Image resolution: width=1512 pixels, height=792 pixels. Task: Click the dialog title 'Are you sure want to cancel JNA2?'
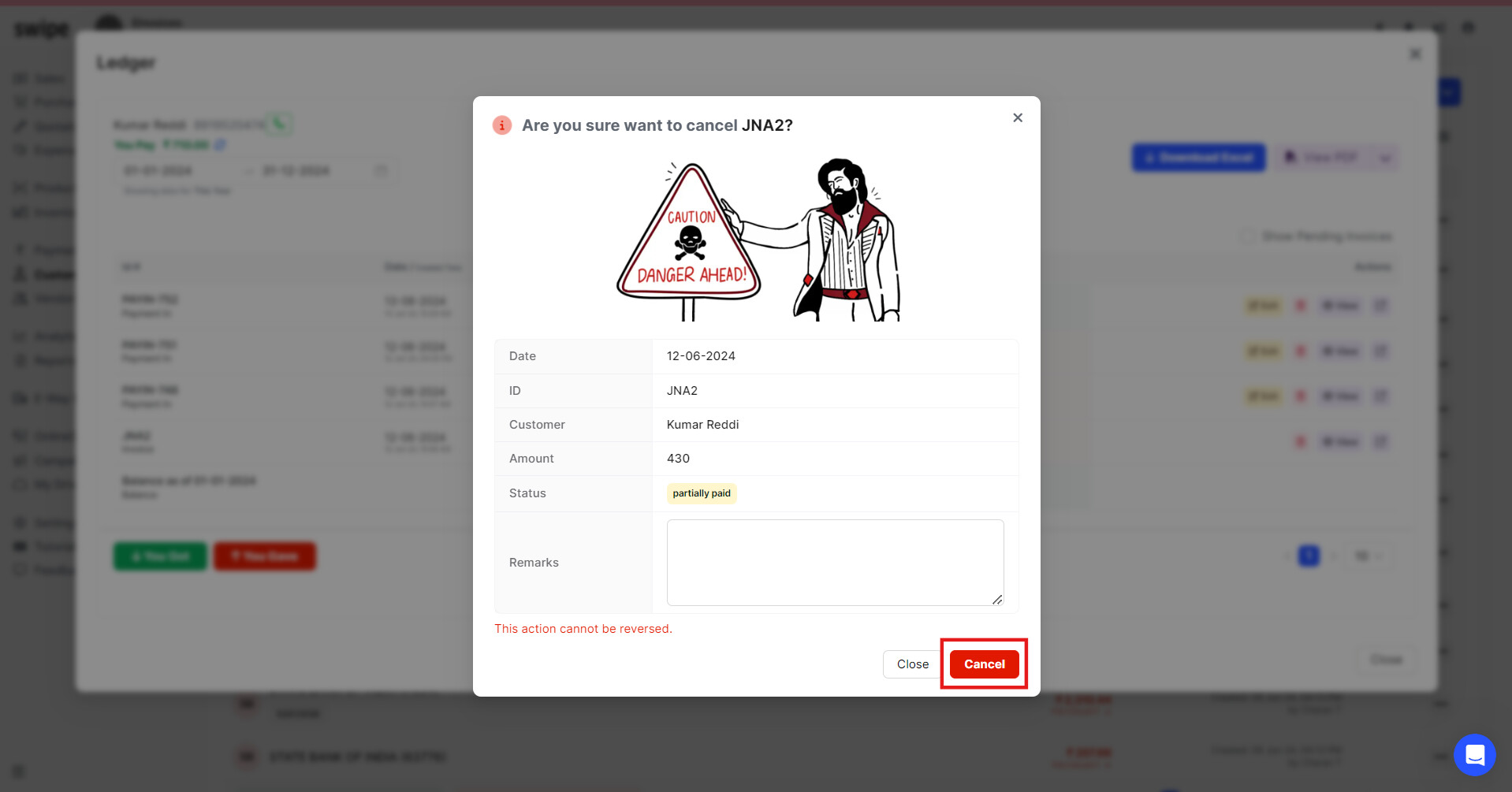pos(657,125)
